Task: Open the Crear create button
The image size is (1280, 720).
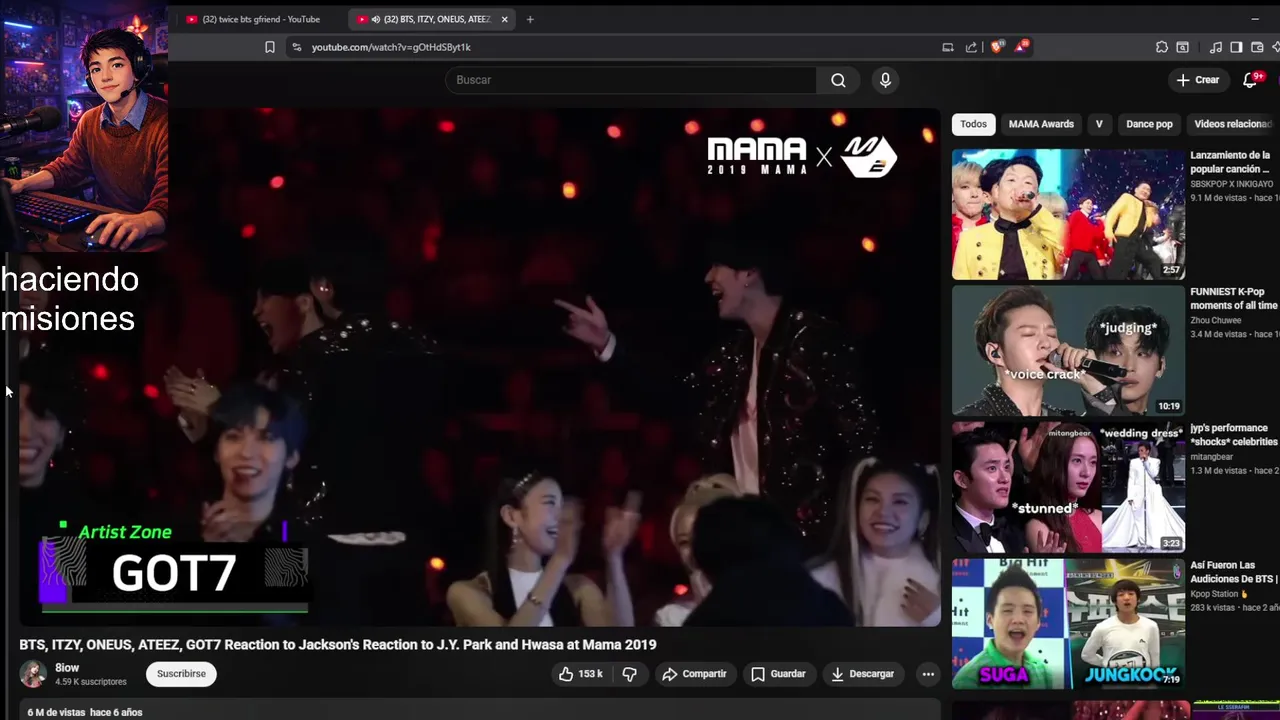Action: [1198, 80]
